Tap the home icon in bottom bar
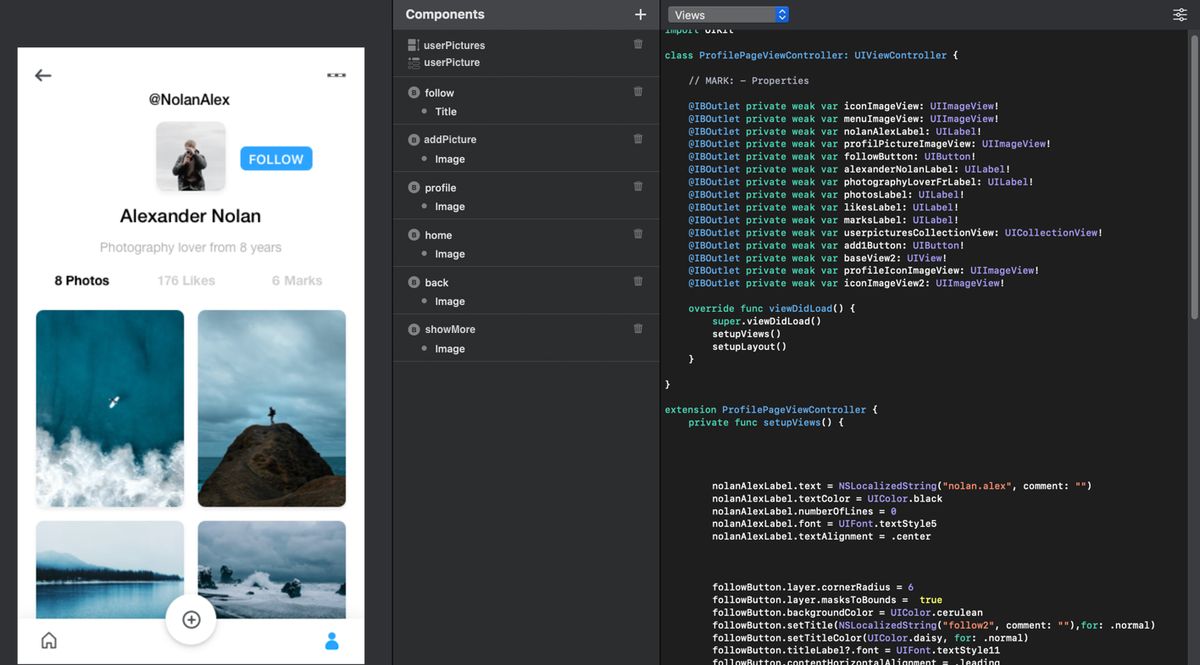The height and width of the screenshot is (665, 1200). coord(49,641)
